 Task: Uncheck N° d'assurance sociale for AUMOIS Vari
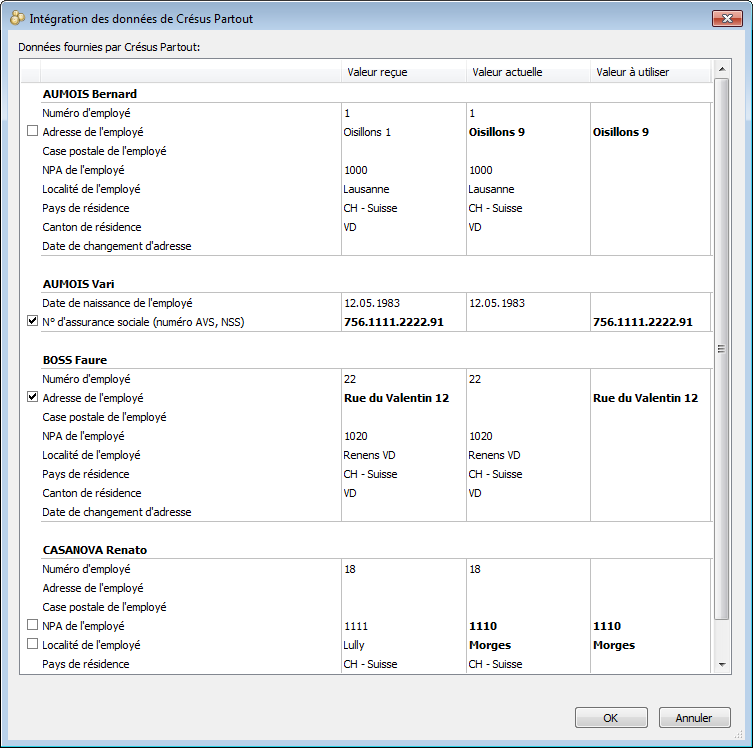point(32,321)
